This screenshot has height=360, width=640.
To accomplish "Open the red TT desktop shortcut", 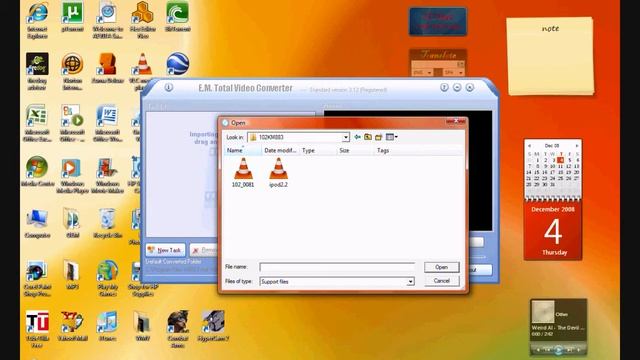I will (x=37, y=329).
